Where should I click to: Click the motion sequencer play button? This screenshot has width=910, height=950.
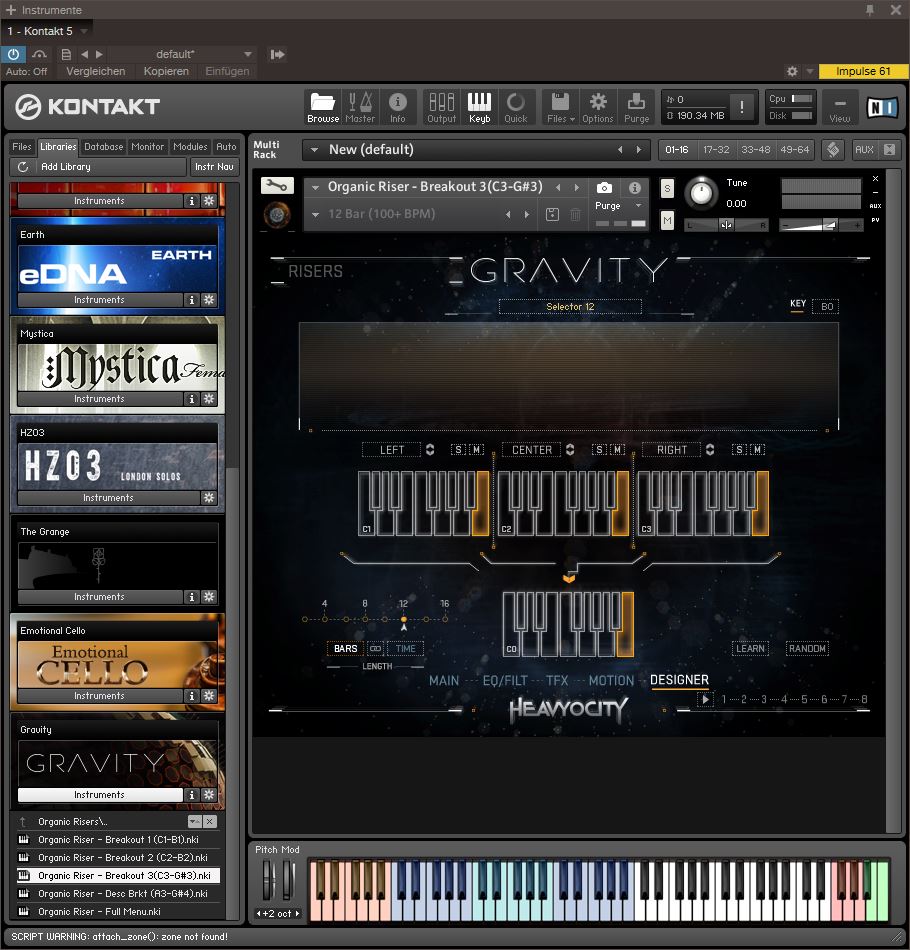pyautogui.click(x=705, y=699)
